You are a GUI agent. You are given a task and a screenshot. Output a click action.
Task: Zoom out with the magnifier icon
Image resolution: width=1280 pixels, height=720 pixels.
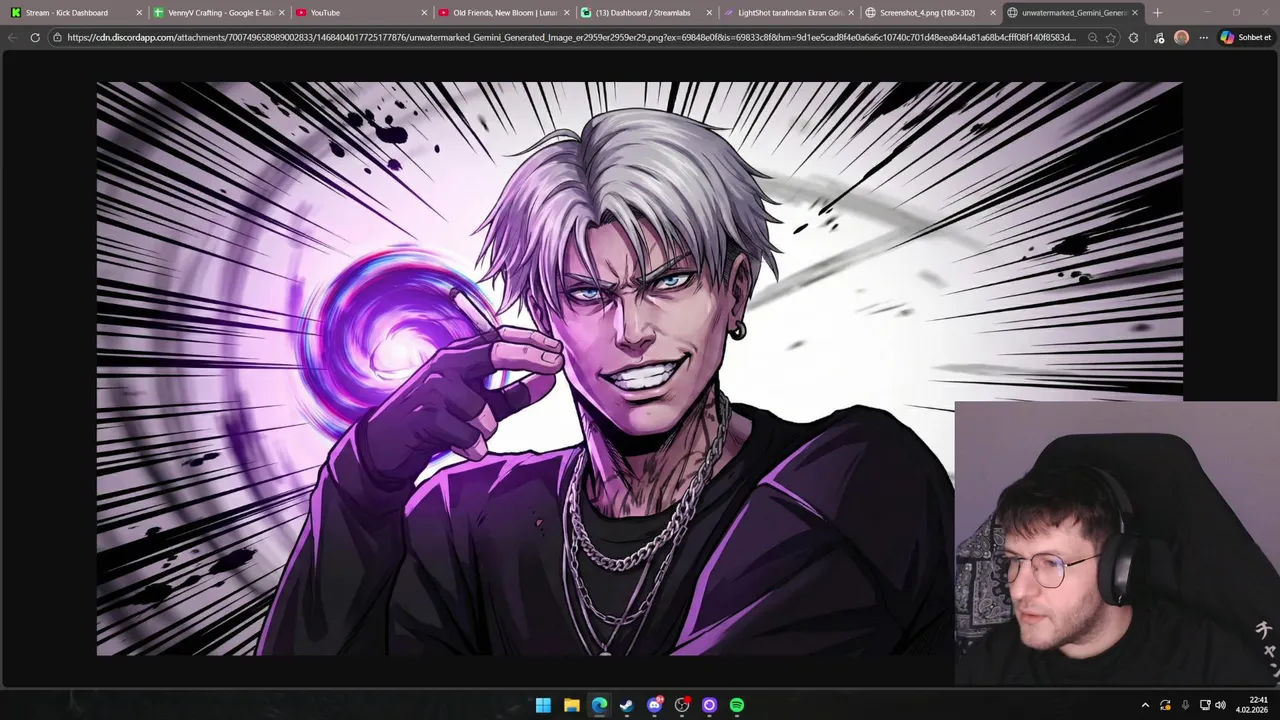point(1092,37)
